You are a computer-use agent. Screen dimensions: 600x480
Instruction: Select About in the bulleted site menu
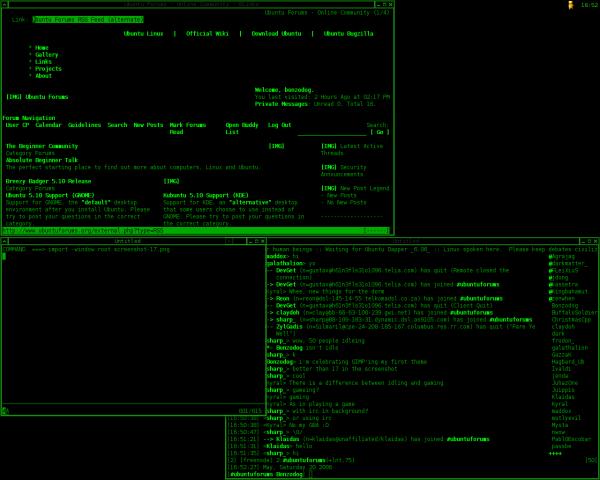click(43, 76)
